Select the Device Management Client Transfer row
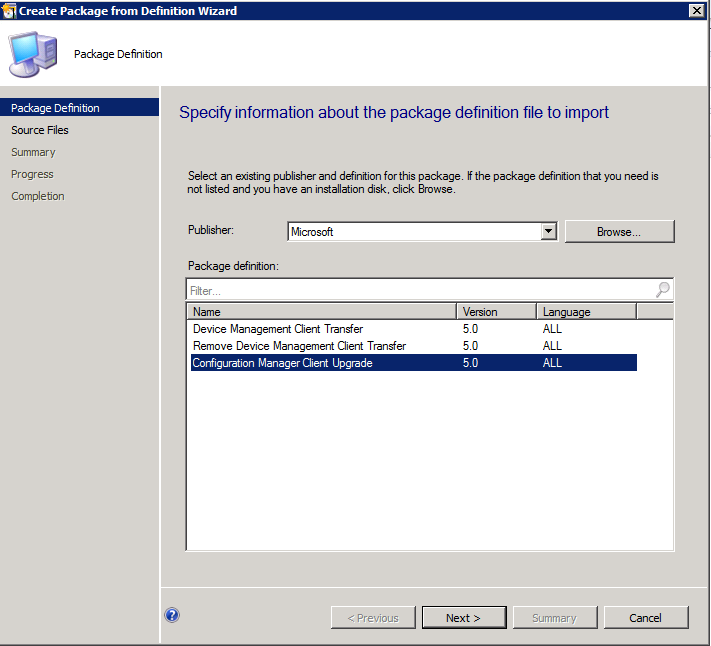This screenshot has width=711, height=646. click(414, 329)
